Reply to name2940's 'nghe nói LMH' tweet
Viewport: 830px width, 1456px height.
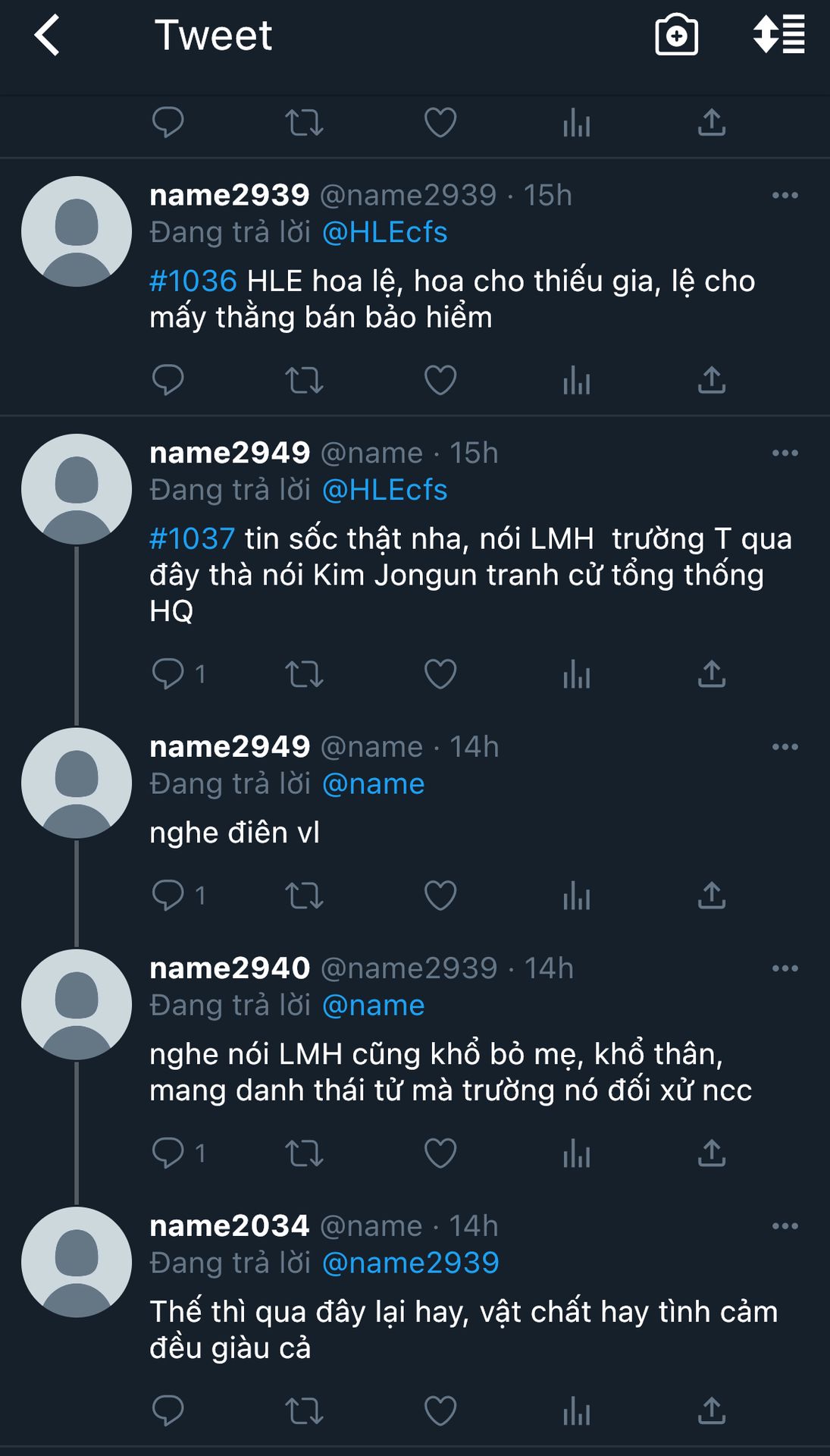pyautogui.click(x=168, y=1153)
